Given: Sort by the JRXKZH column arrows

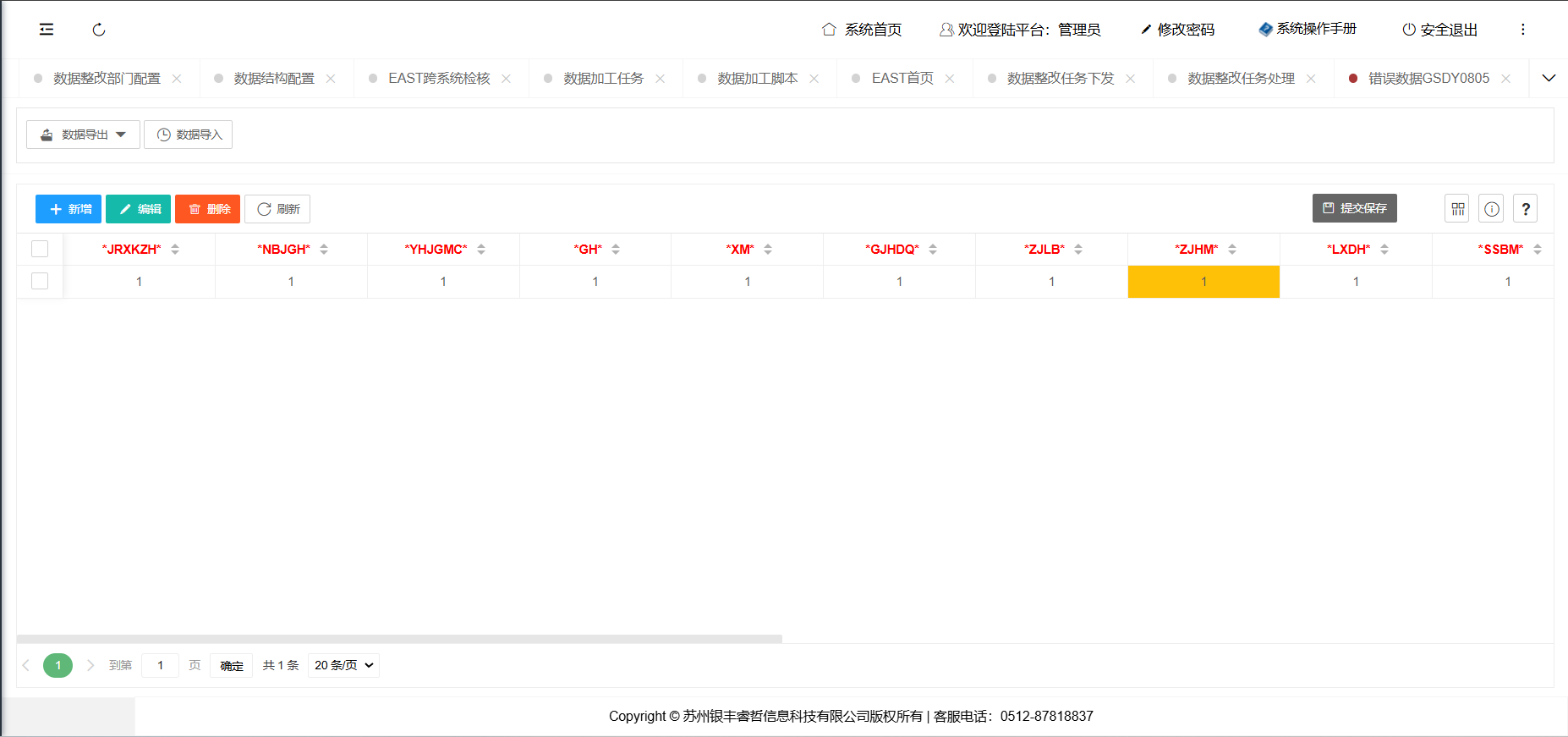Looking at the screenshot, I should click(175, 249).
